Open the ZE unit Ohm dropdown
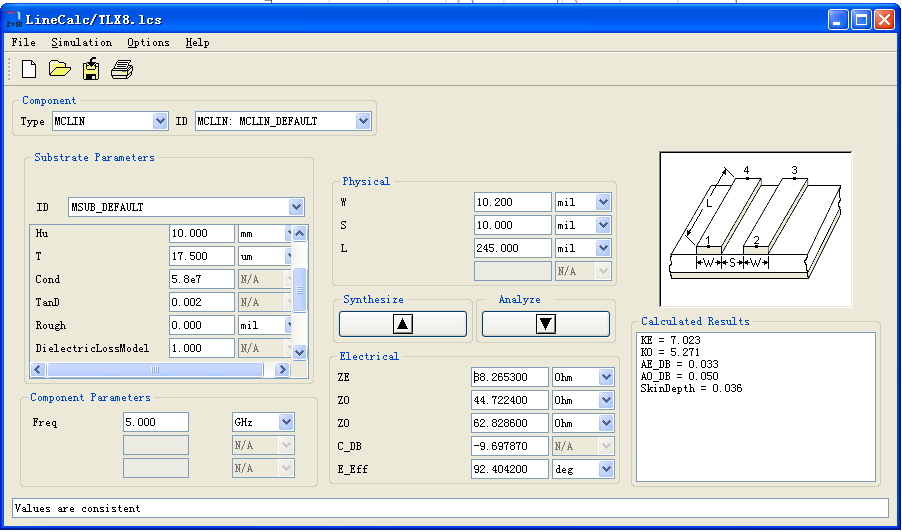Screen dimensions: 902x532 click(x=606, y=377)
